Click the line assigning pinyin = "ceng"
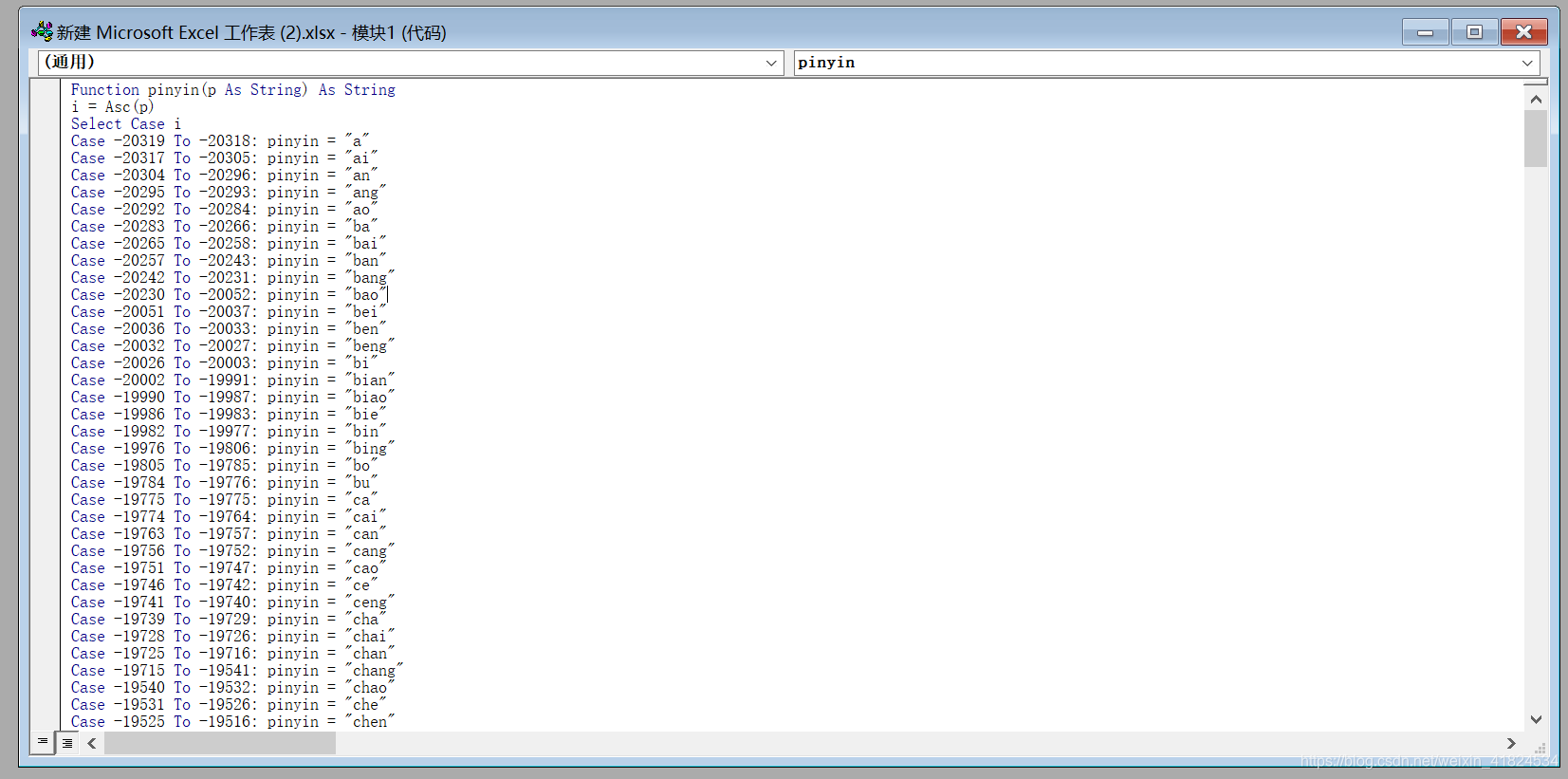 click(x=232, y=603)
